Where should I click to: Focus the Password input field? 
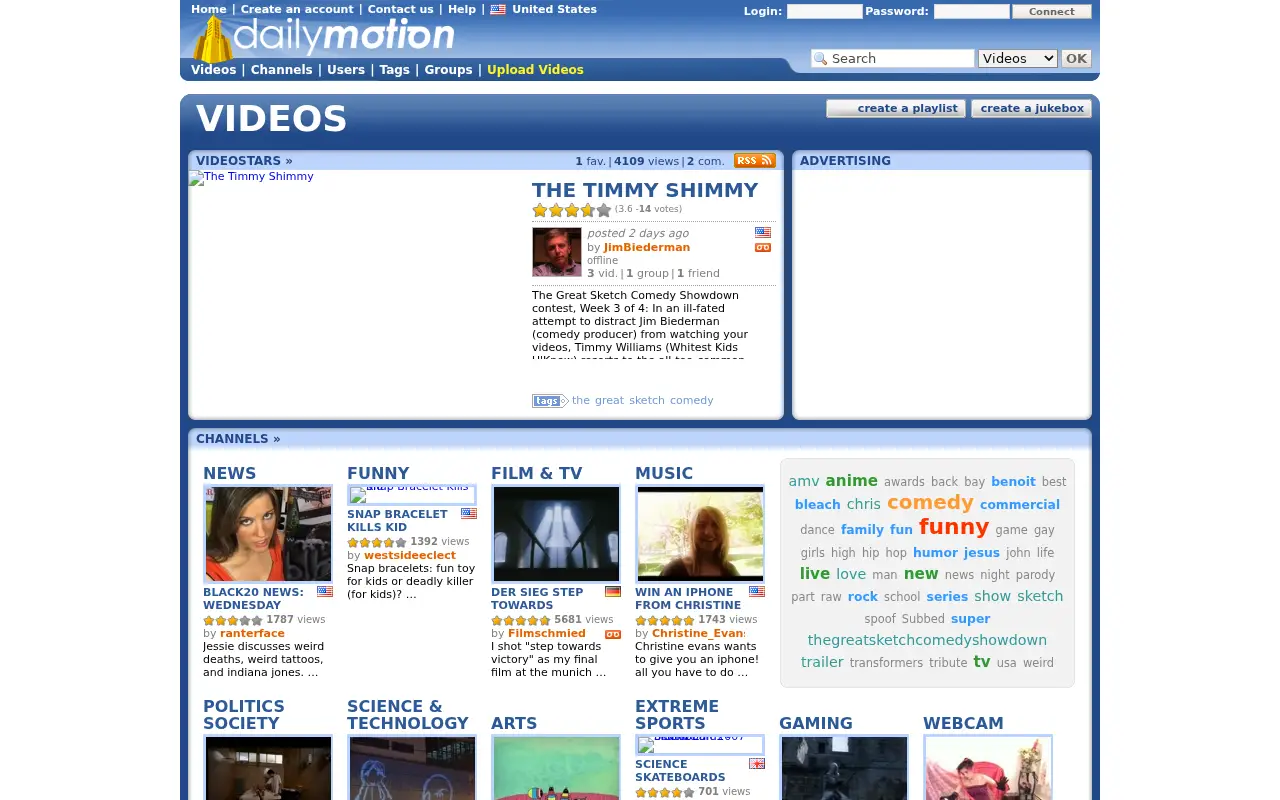[x=971, y=12]
